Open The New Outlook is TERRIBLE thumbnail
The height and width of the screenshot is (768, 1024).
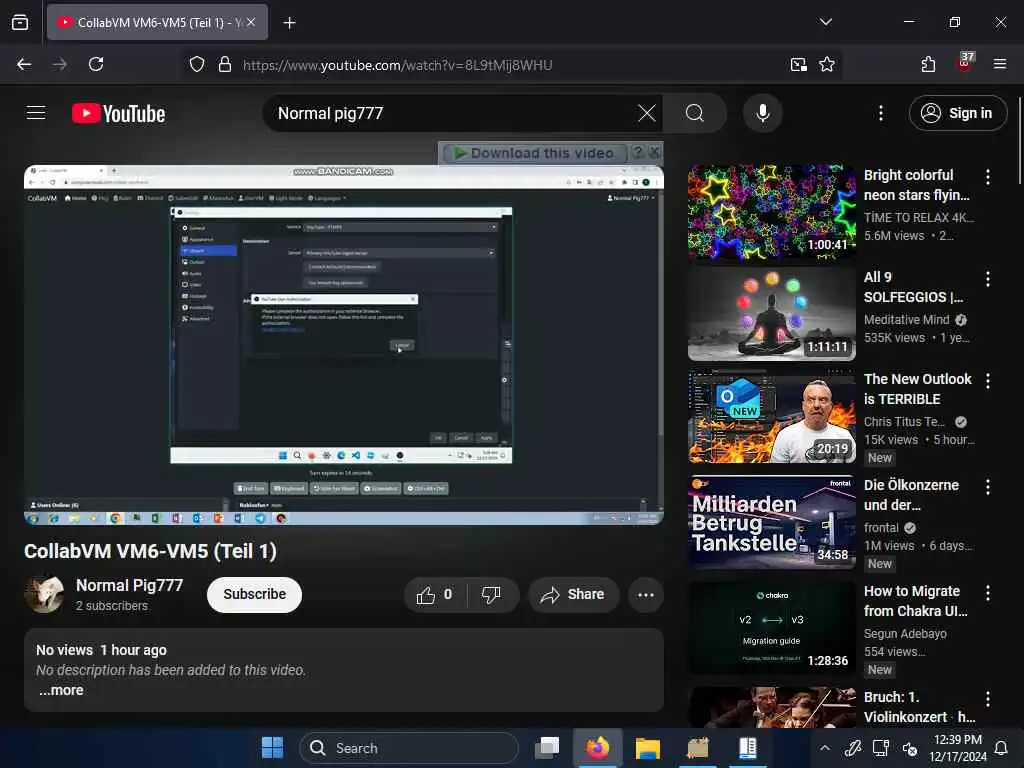pyautogui.click(x=771, y=416)
